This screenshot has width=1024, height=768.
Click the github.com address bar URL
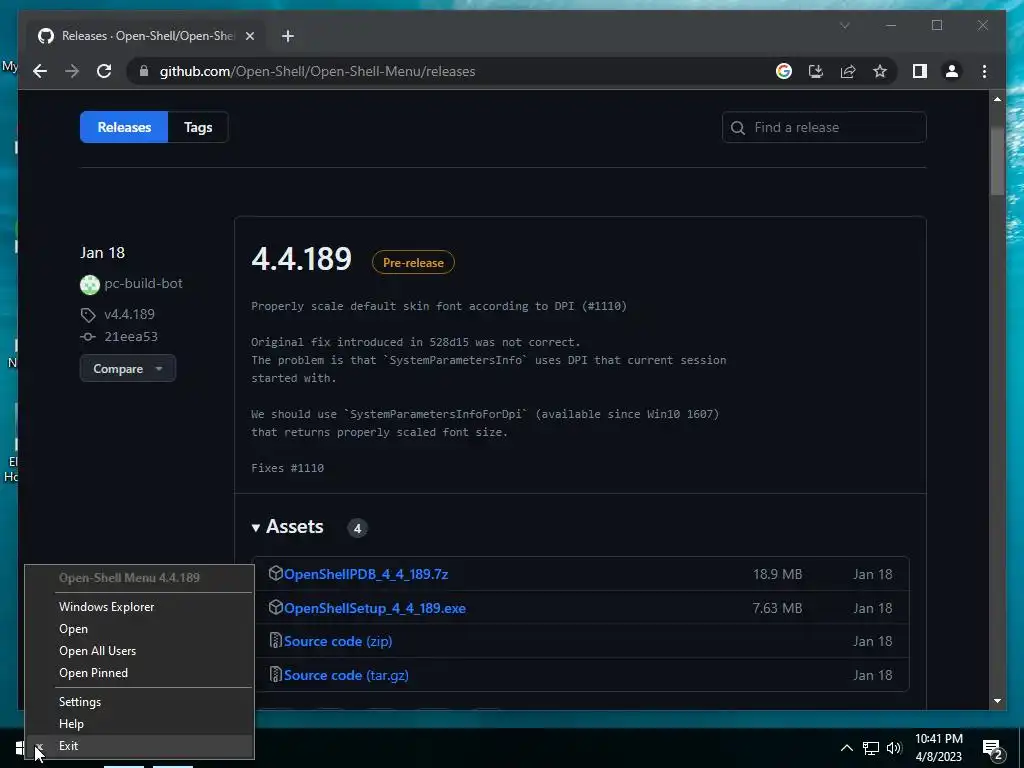[317, 71]
